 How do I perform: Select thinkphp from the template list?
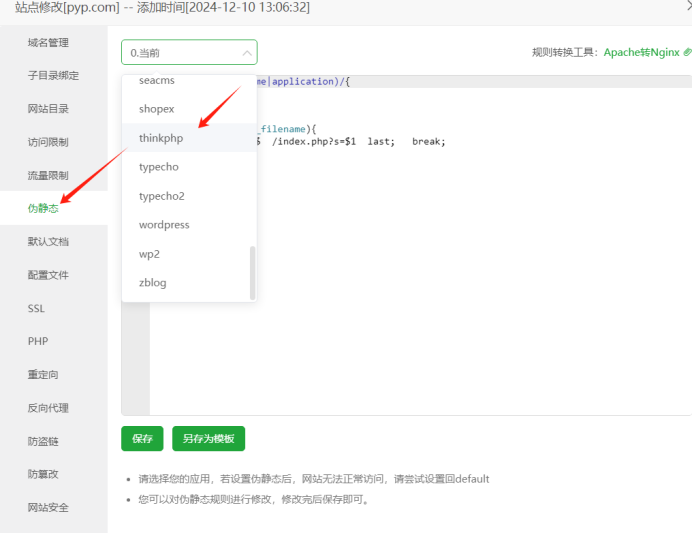tap(161, 138)
